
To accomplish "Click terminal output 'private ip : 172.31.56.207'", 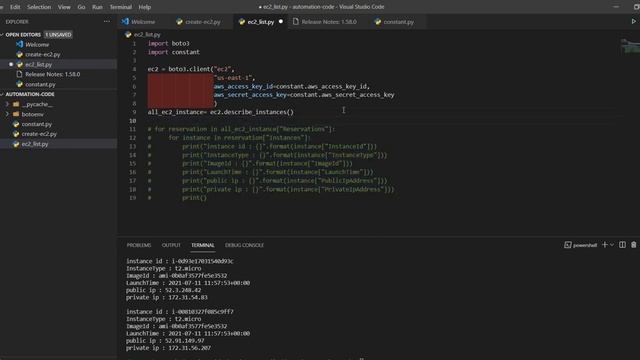I will pyautogui.click(x=169, y=348).
